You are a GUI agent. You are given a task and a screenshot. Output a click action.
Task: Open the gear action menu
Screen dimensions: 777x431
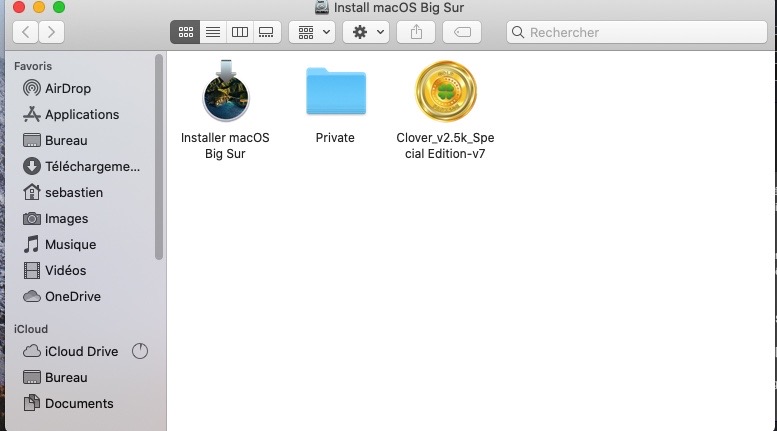[x=366, y=32]
